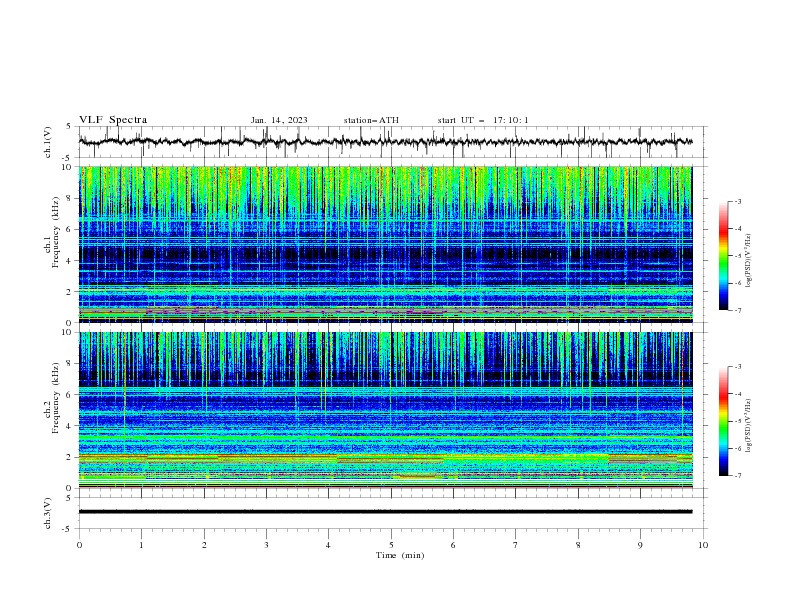Click the time axis tick label "2"

[x=204, y=545]
